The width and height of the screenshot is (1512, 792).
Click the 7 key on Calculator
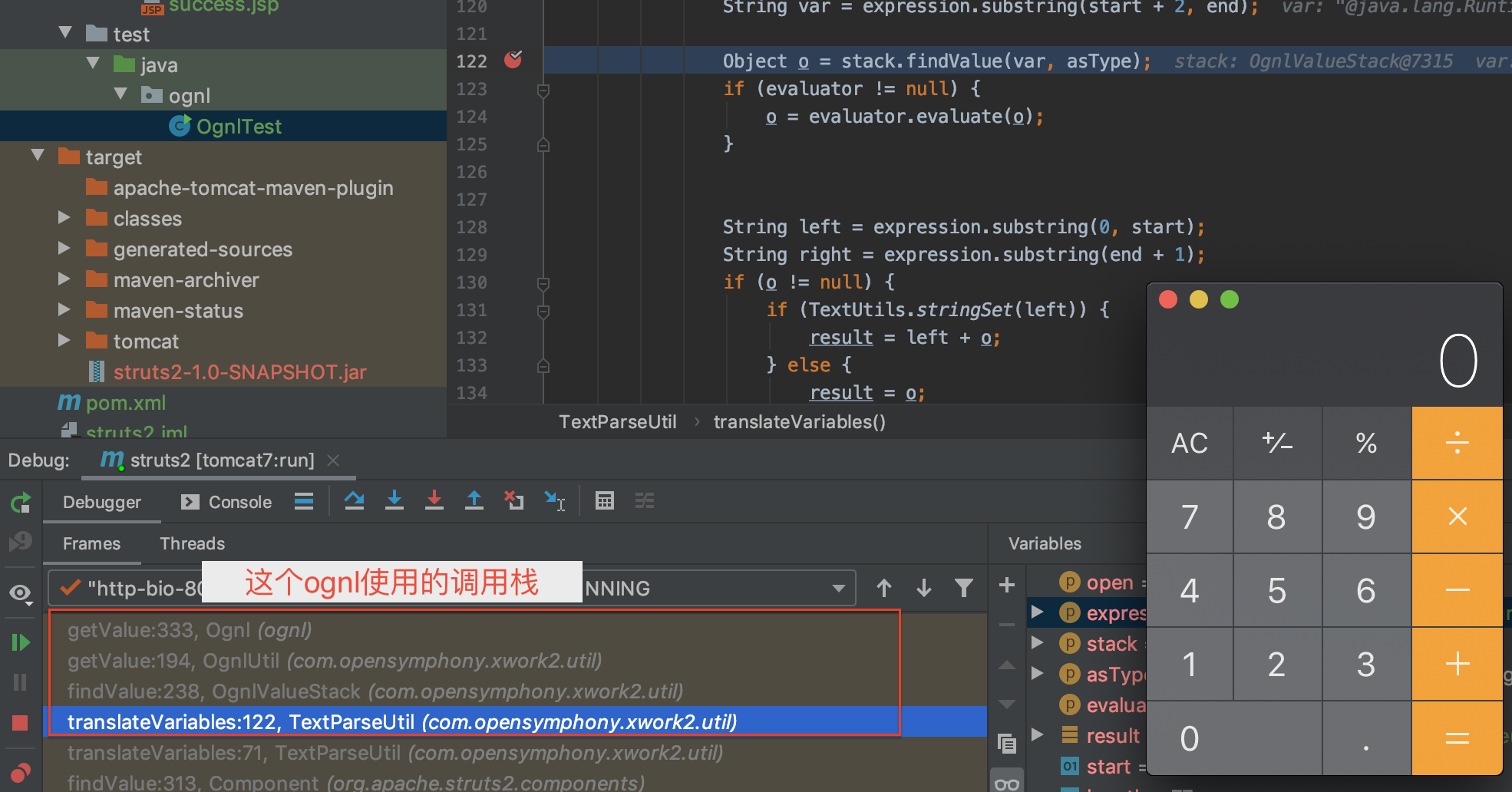[1190, 516]
